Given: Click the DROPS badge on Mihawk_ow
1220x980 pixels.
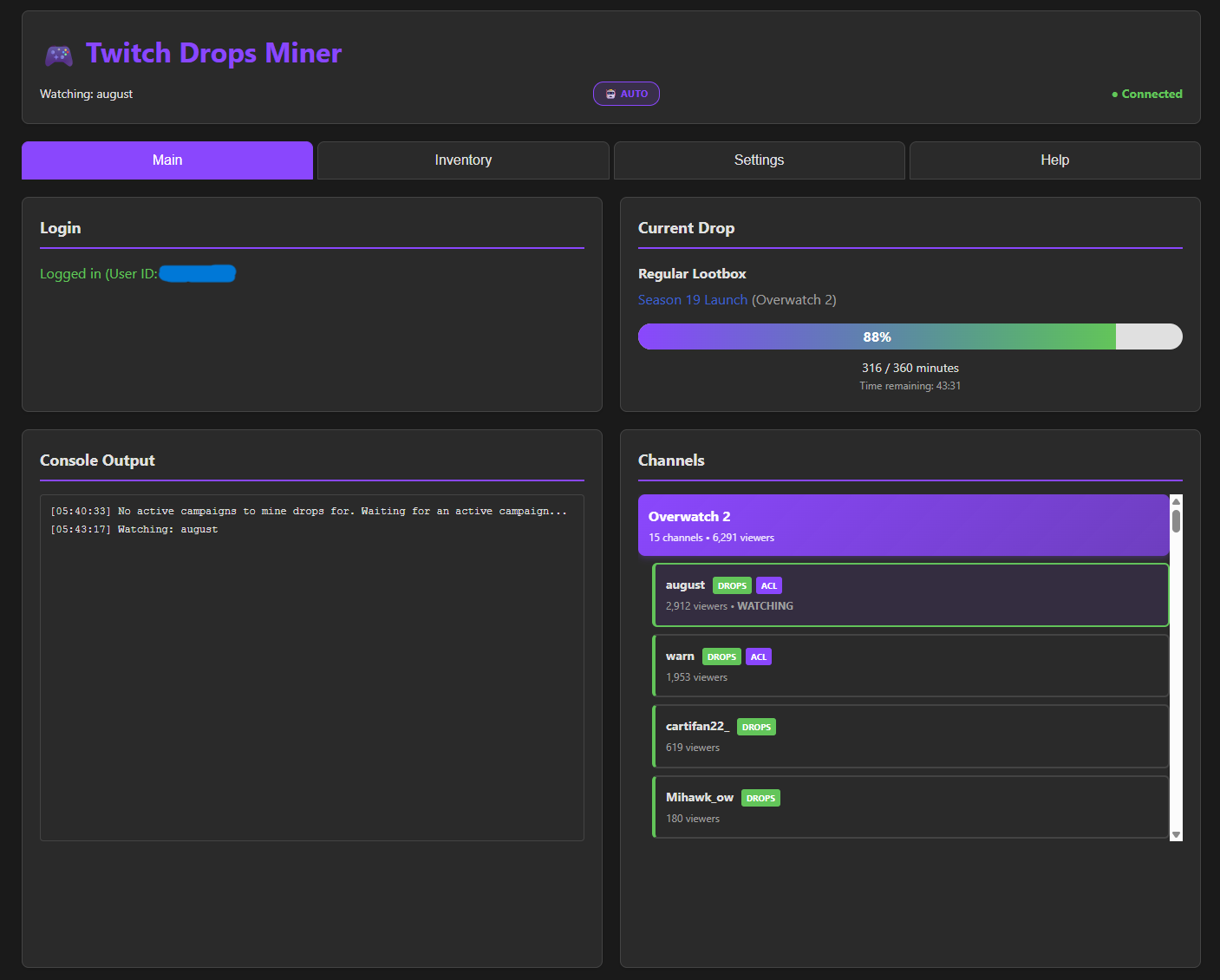Looking at the screenshot, I should coord(760,799).
